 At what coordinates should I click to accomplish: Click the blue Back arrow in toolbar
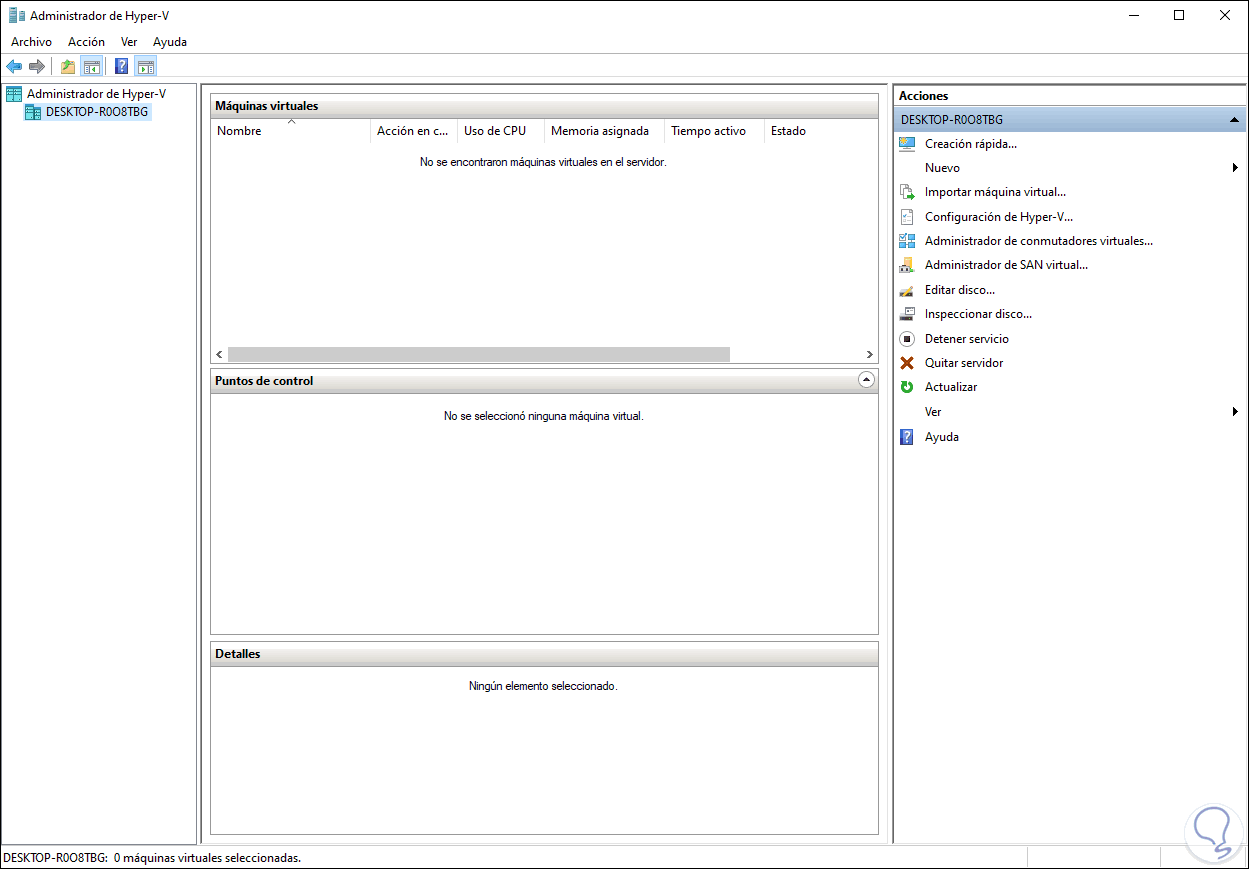(14, 67)
